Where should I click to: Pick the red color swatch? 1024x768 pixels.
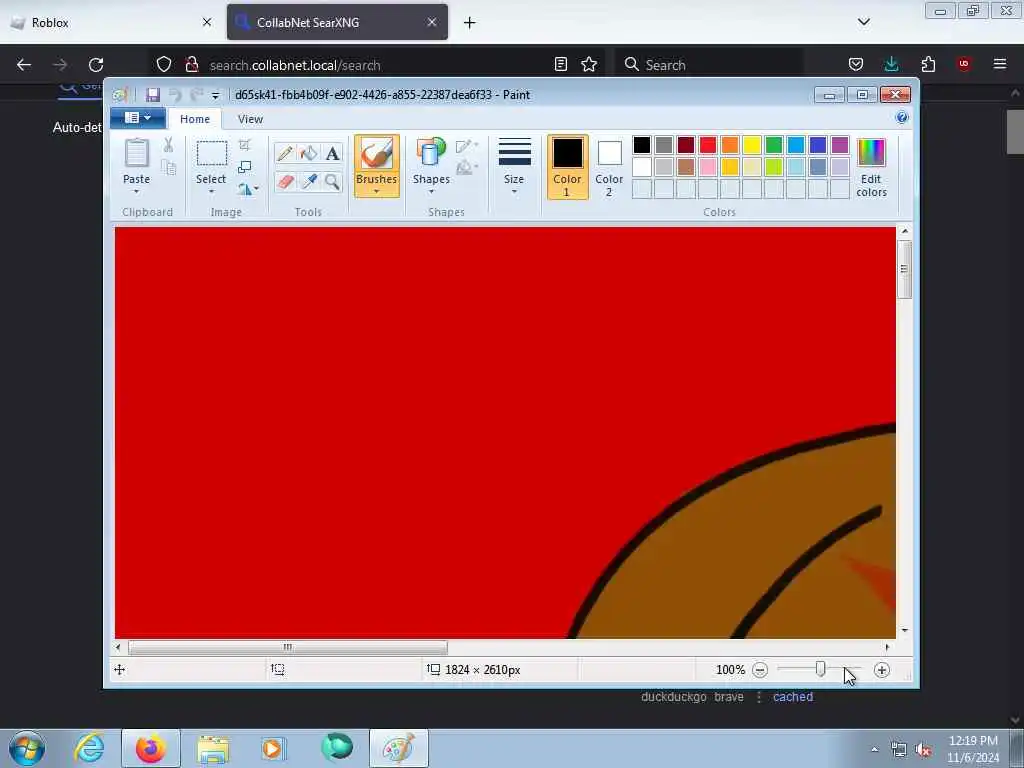click(x=708, y=145)
